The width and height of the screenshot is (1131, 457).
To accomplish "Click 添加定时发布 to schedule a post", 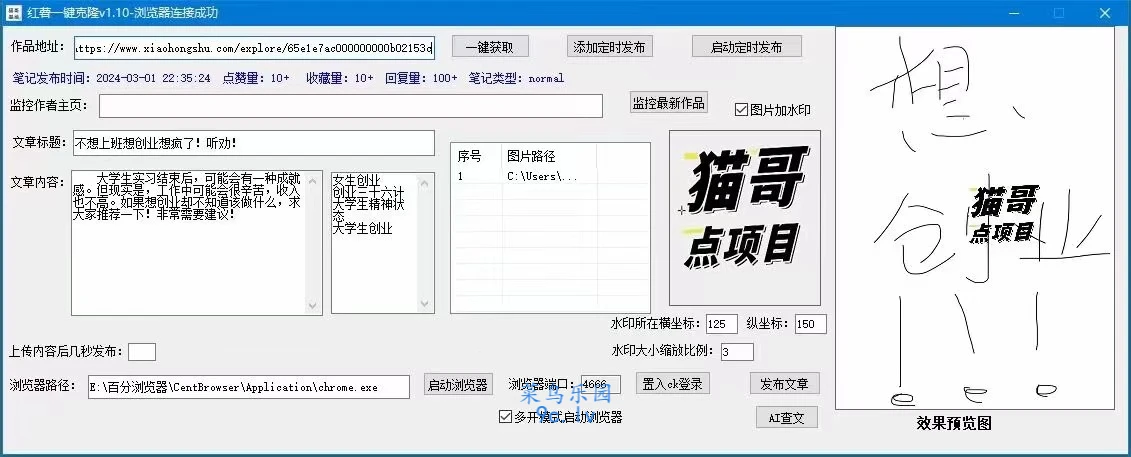I will [x=608, y=47].
